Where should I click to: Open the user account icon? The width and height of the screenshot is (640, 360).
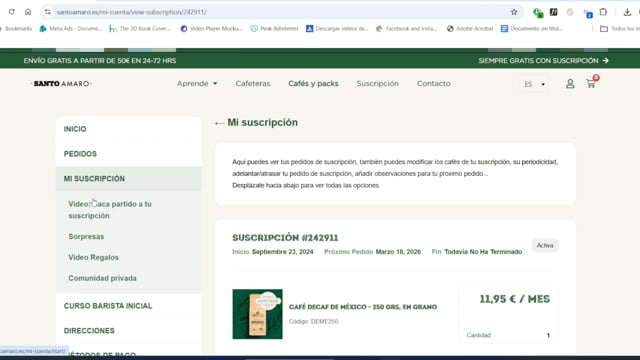[570, 84]
